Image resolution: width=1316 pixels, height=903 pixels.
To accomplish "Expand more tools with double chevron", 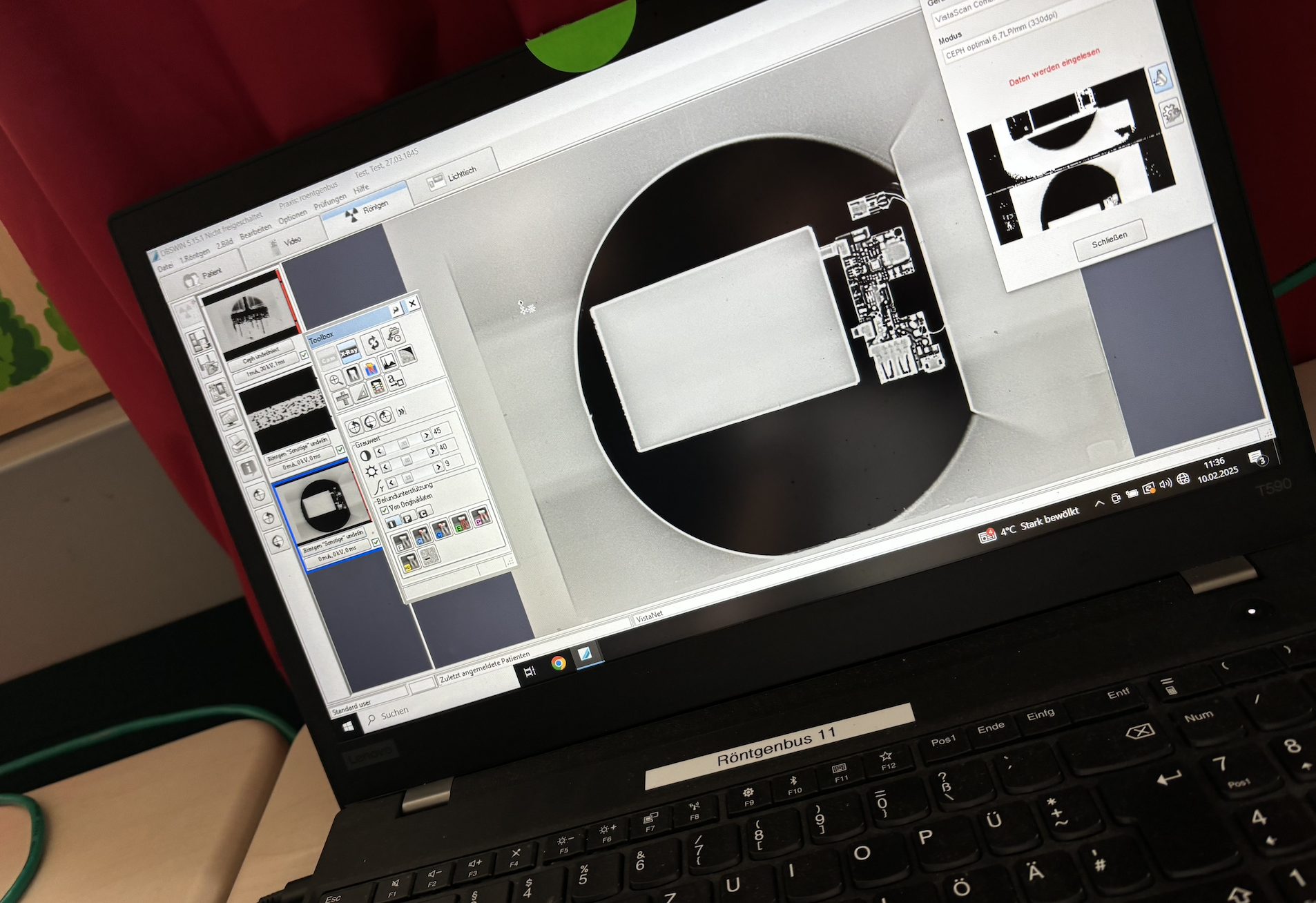I will pos(402,411).
